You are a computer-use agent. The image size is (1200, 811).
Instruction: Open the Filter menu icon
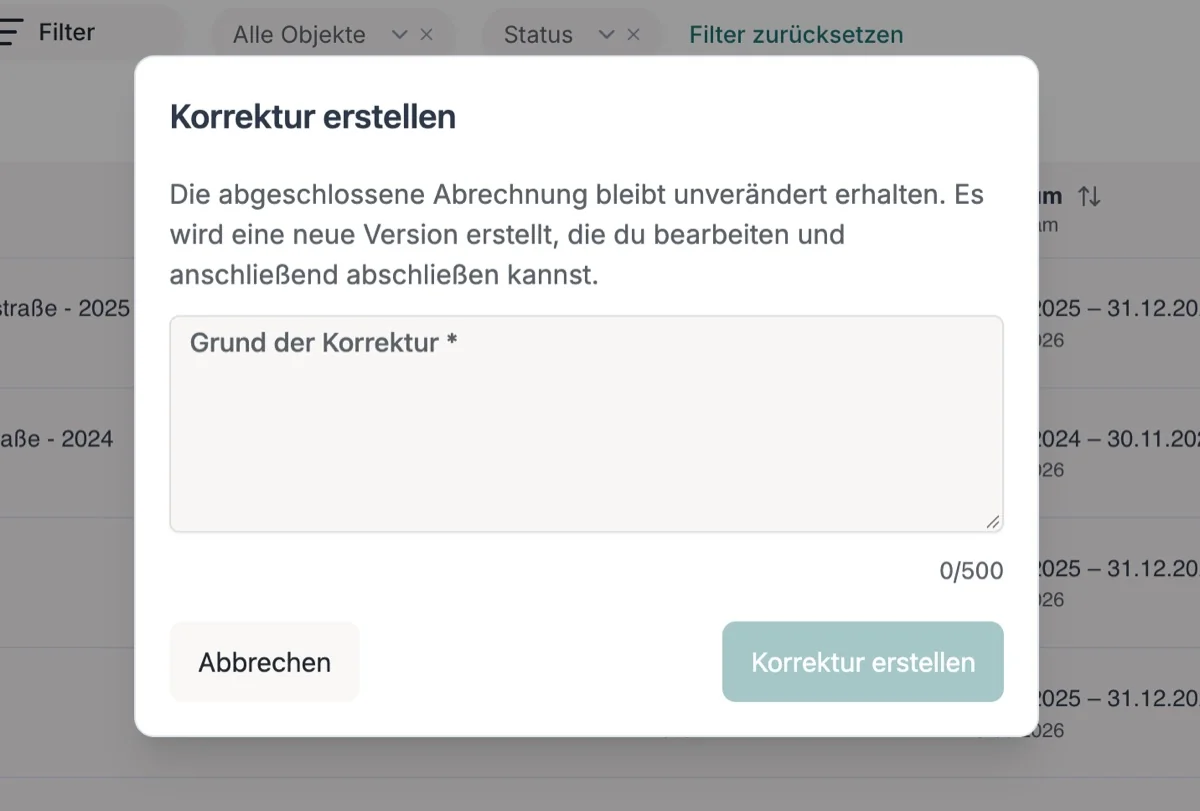(x=10, y=32)
